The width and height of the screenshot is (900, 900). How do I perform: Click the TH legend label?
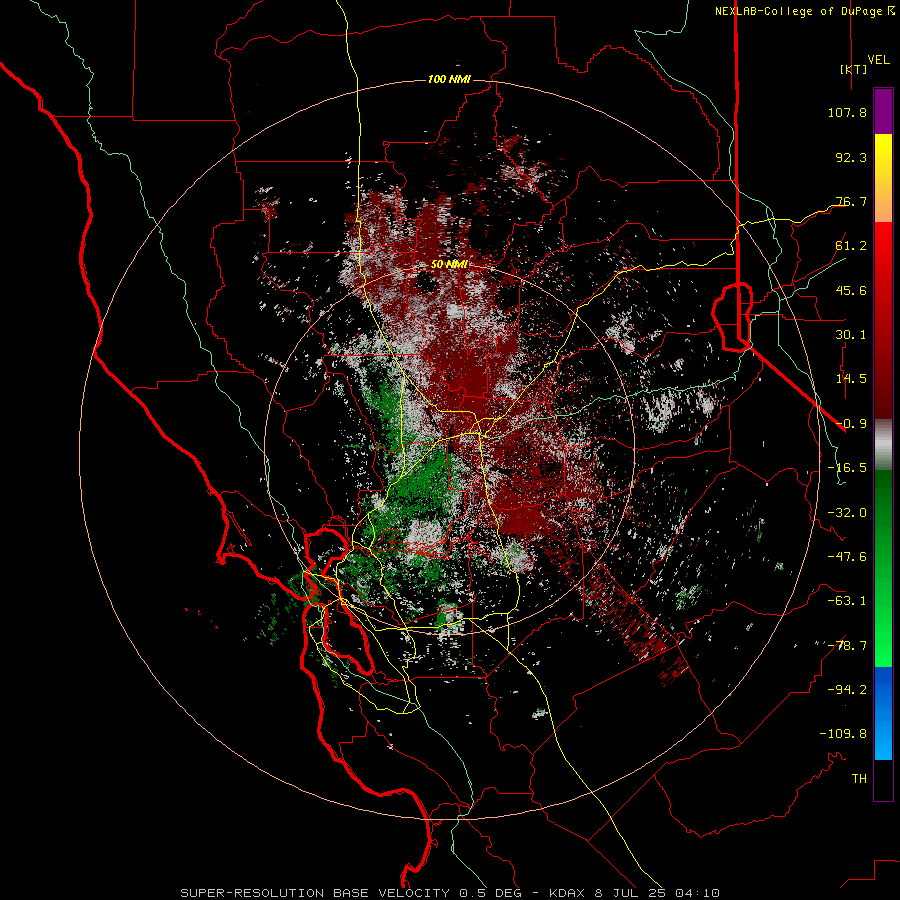point(859,779)
